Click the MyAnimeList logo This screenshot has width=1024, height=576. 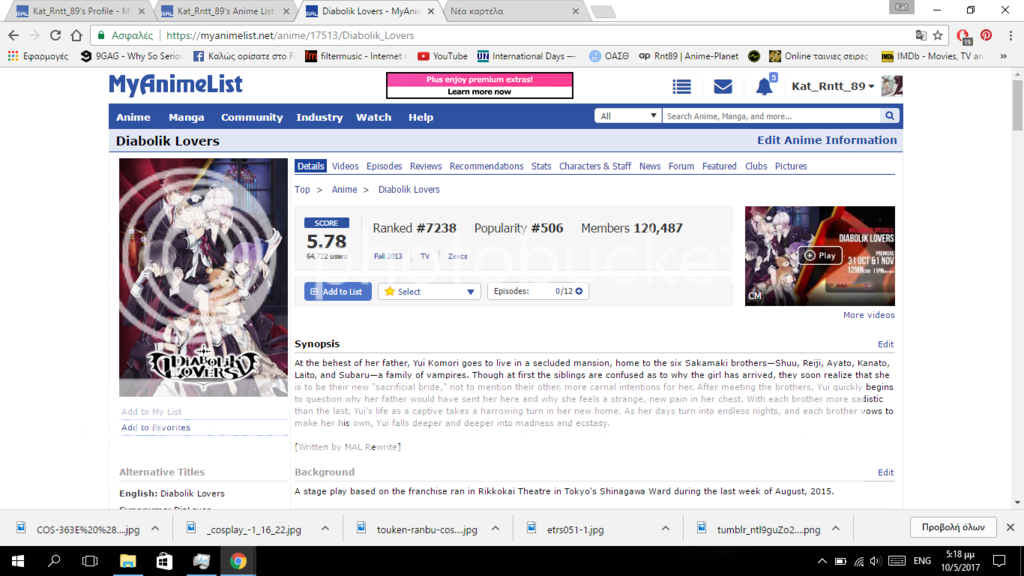pos(175,85)
